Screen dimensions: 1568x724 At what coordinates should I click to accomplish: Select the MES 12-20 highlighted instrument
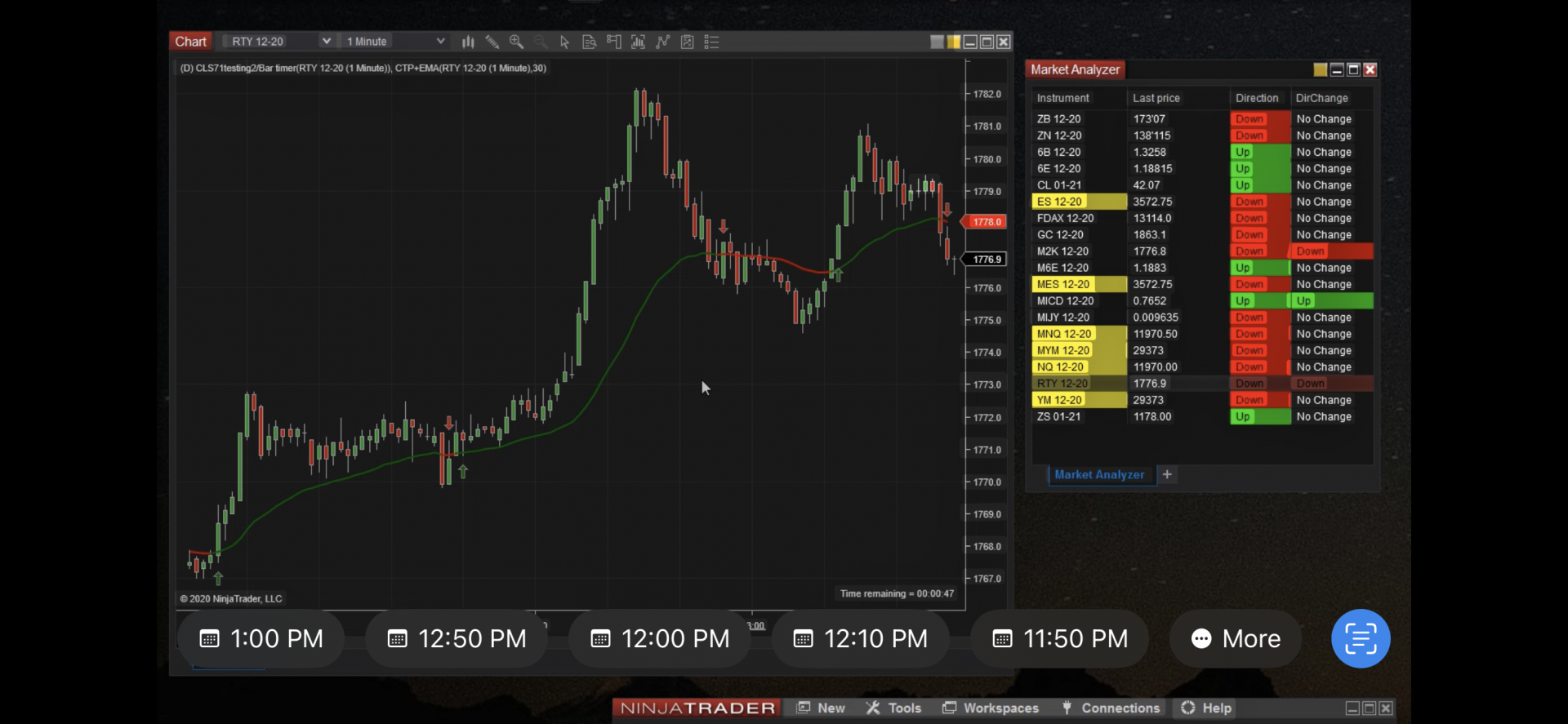(x=1080, y=284)
